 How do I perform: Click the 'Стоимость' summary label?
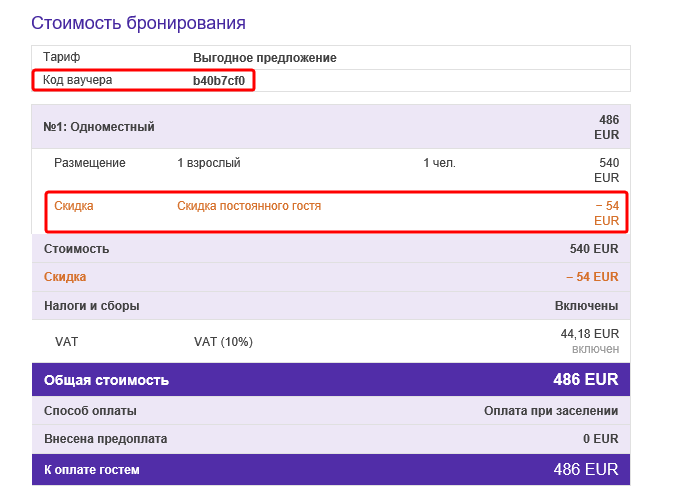pos(76,249)
